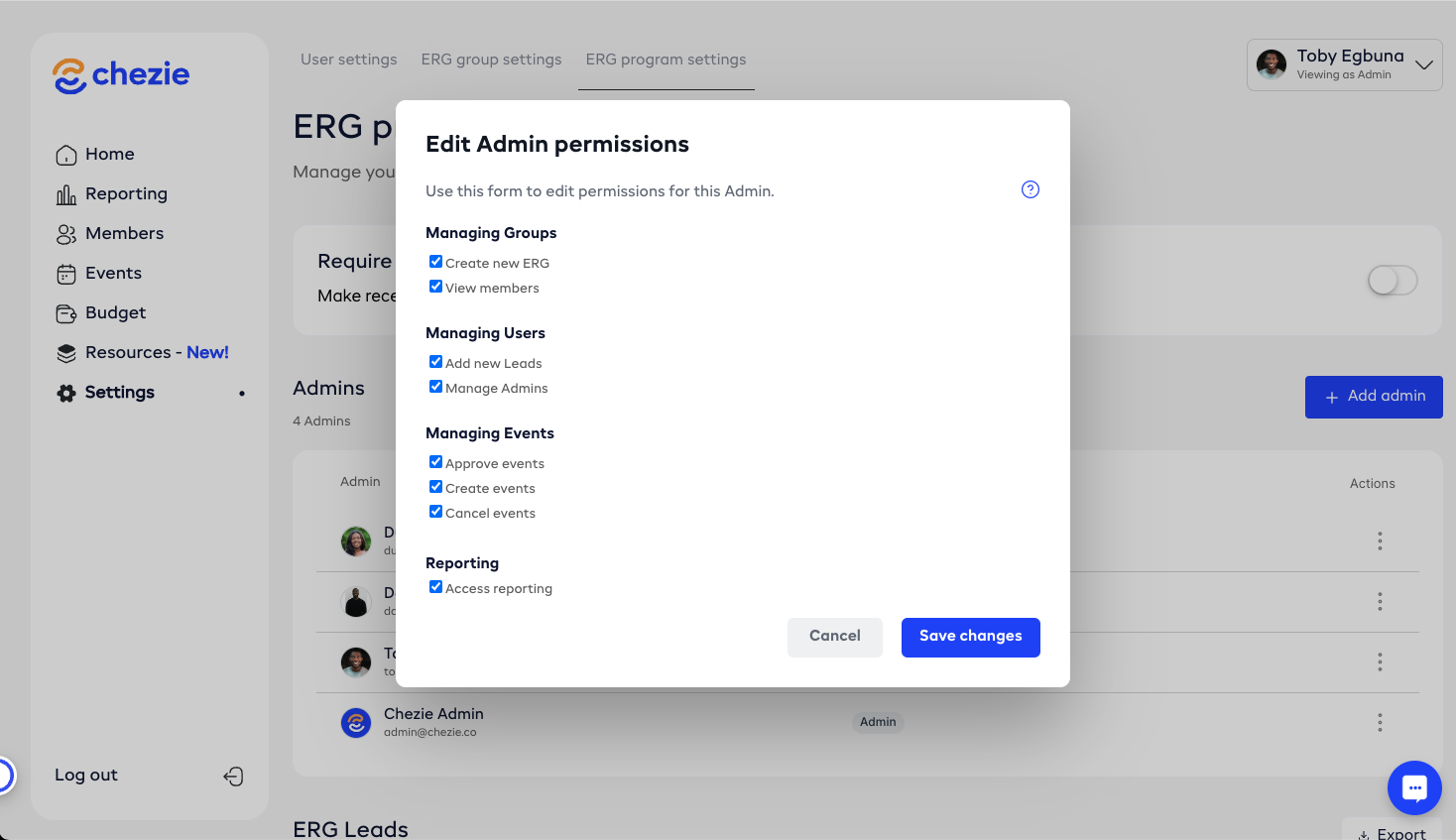
Task: Switch to ERG group settings tab
Action: [x=491, y=60]
